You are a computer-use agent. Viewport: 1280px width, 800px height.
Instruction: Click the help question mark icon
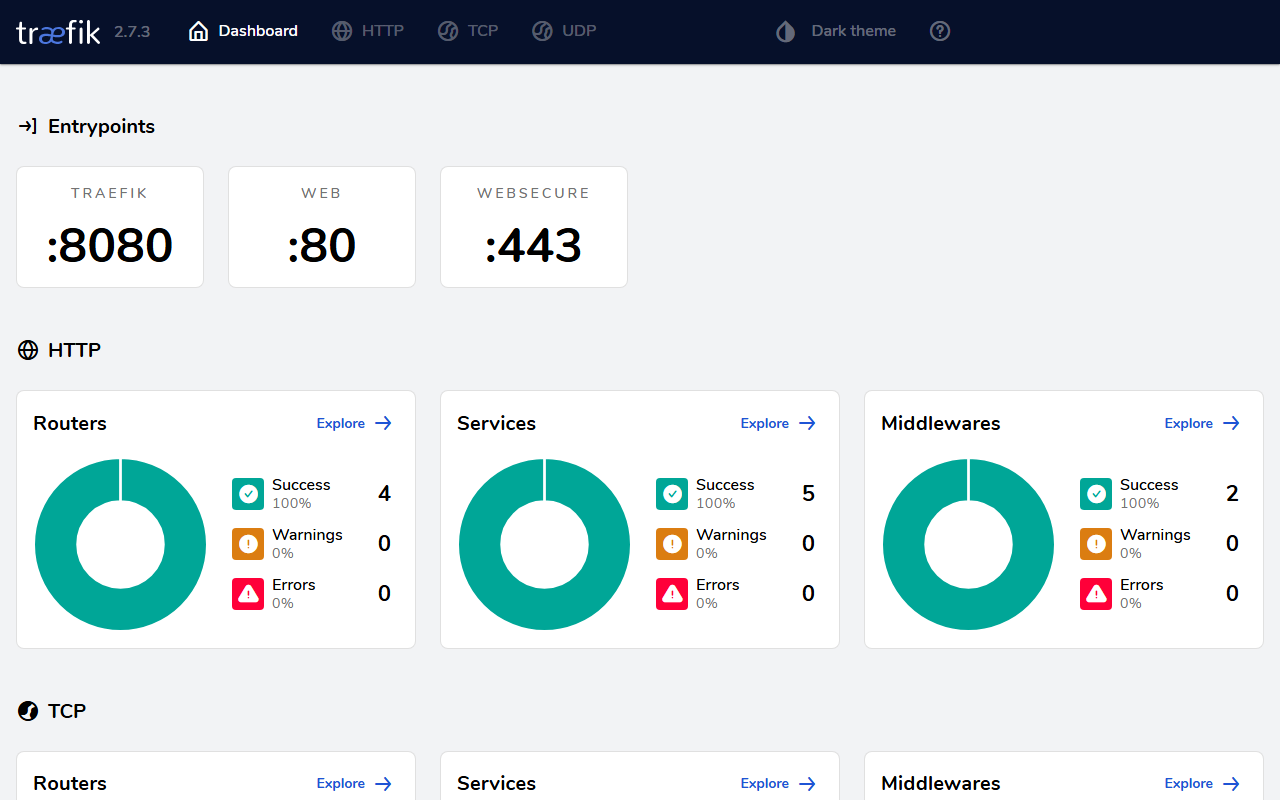coord(940,31)
